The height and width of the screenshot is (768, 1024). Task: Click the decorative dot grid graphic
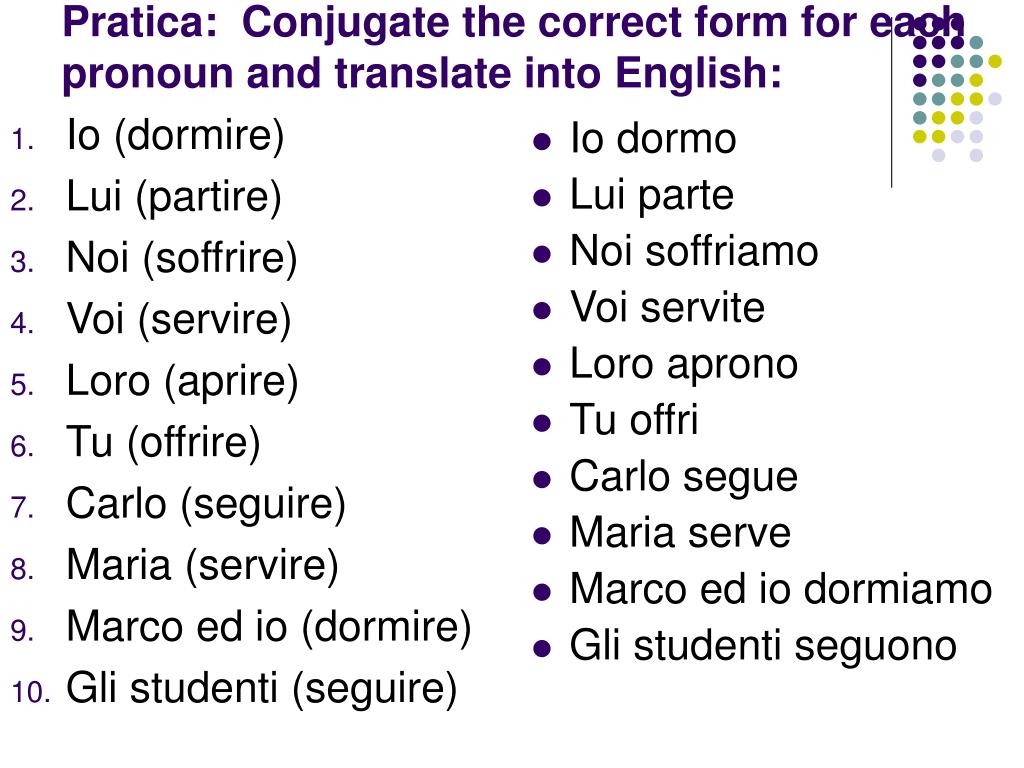(957, 90)
